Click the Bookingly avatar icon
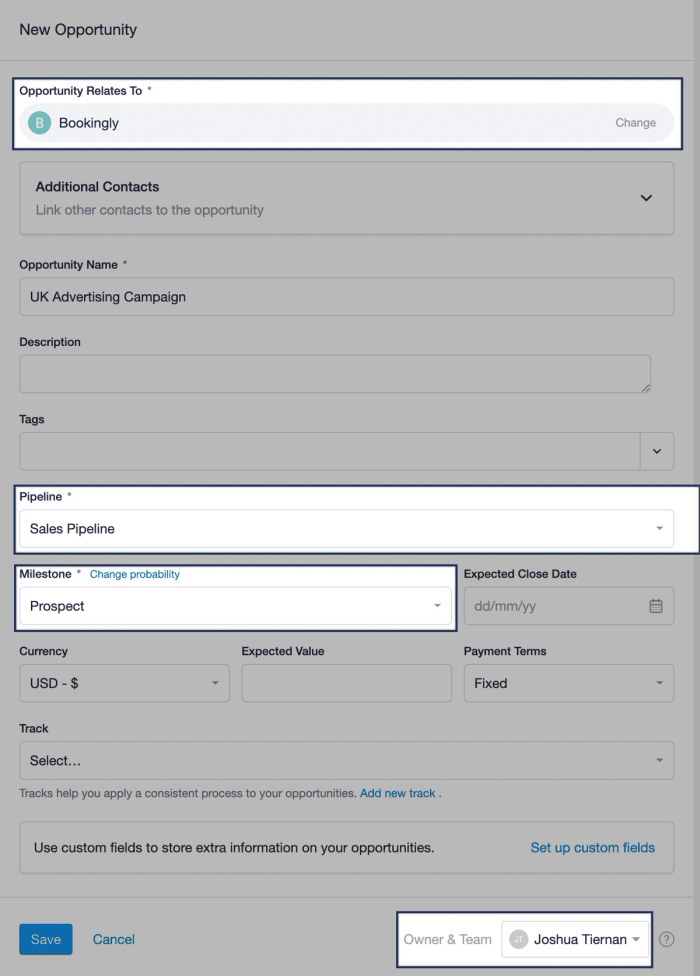The width and height of the screenshot is (700, 976). [x=39, y=123]
